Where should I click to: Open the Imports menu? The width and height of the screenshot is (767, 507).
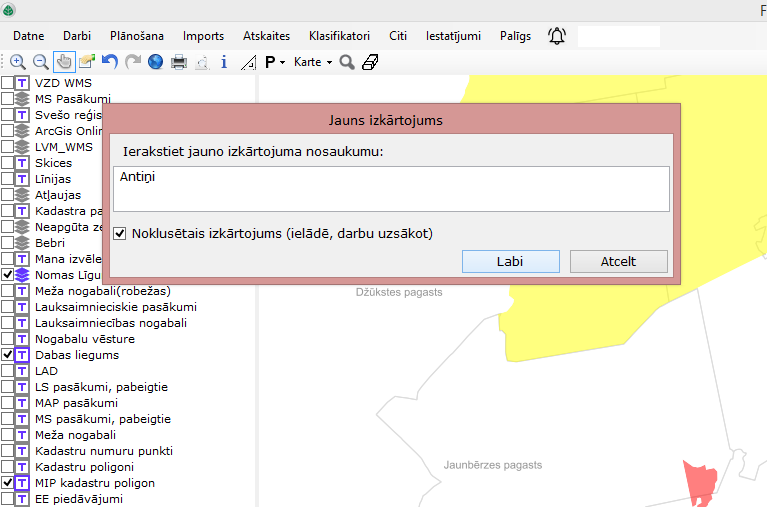pyautogui.click(x=203, y=36)
